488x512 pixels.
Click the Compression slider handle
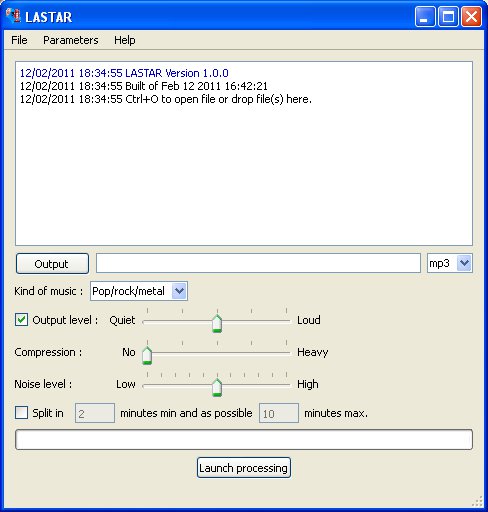point(147,355)
